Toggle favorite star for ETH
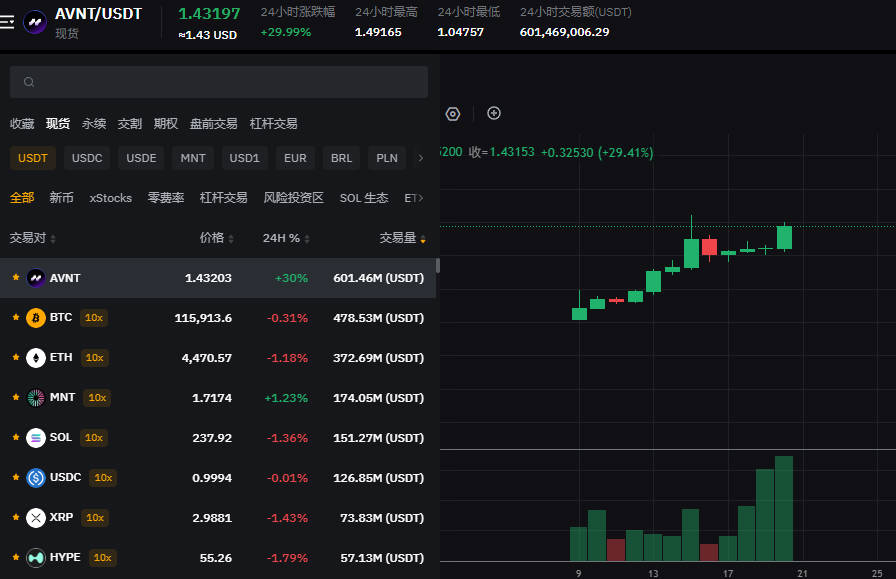The image size is (896, 579). point(16,357)
